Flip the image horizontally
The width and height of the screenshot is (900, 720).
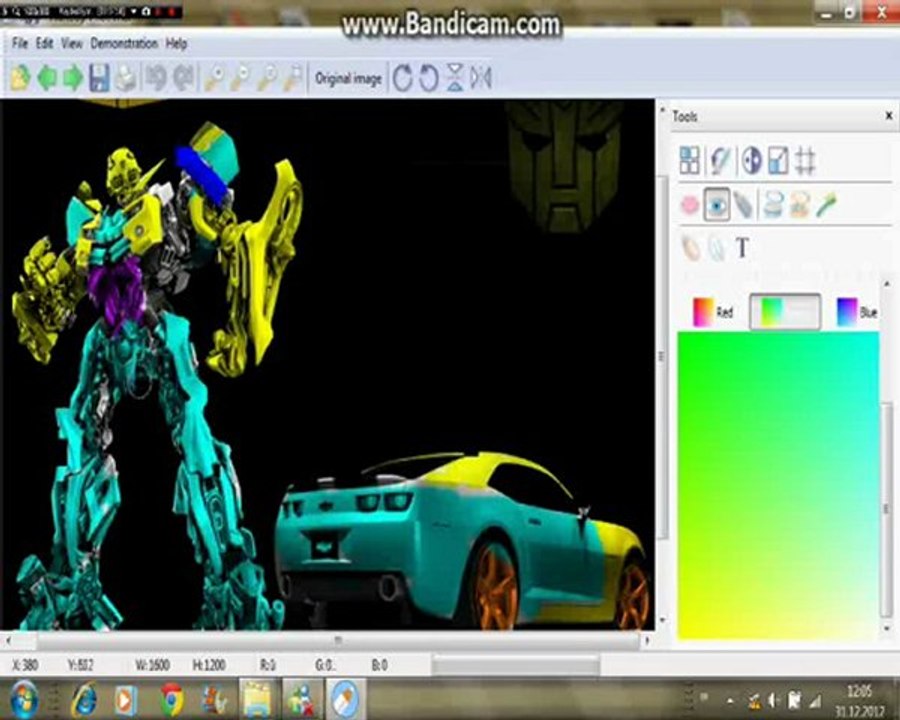pos(481,78)
